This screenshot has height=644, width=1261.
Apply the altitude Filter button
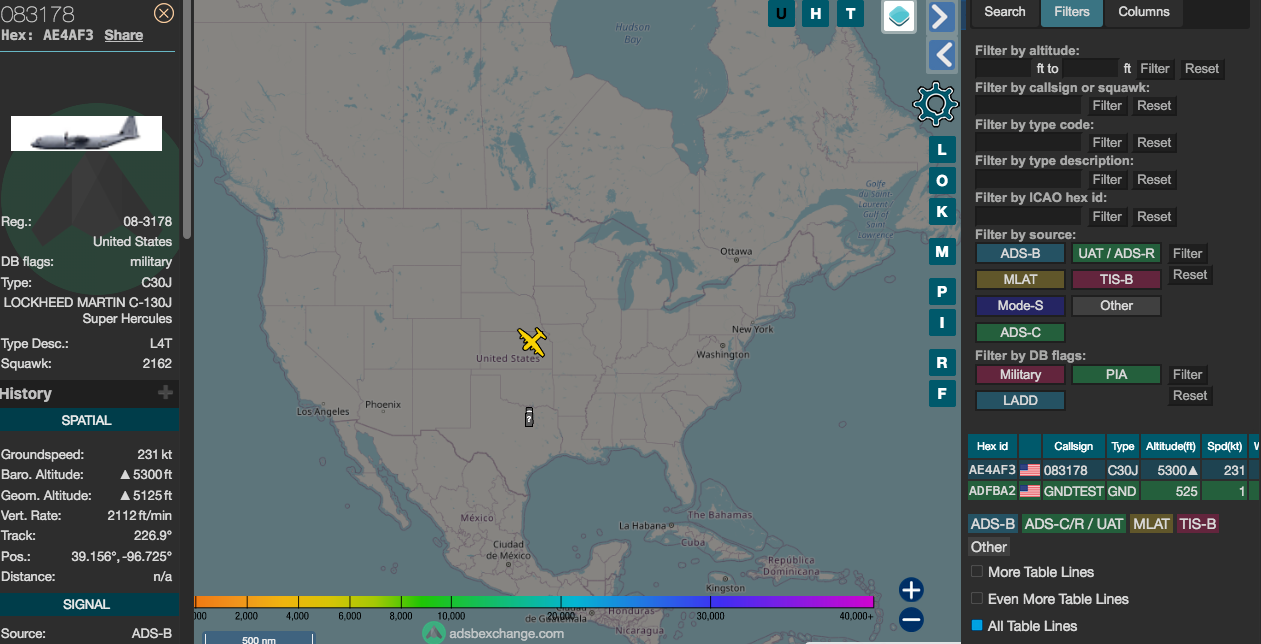(1155, 69)
